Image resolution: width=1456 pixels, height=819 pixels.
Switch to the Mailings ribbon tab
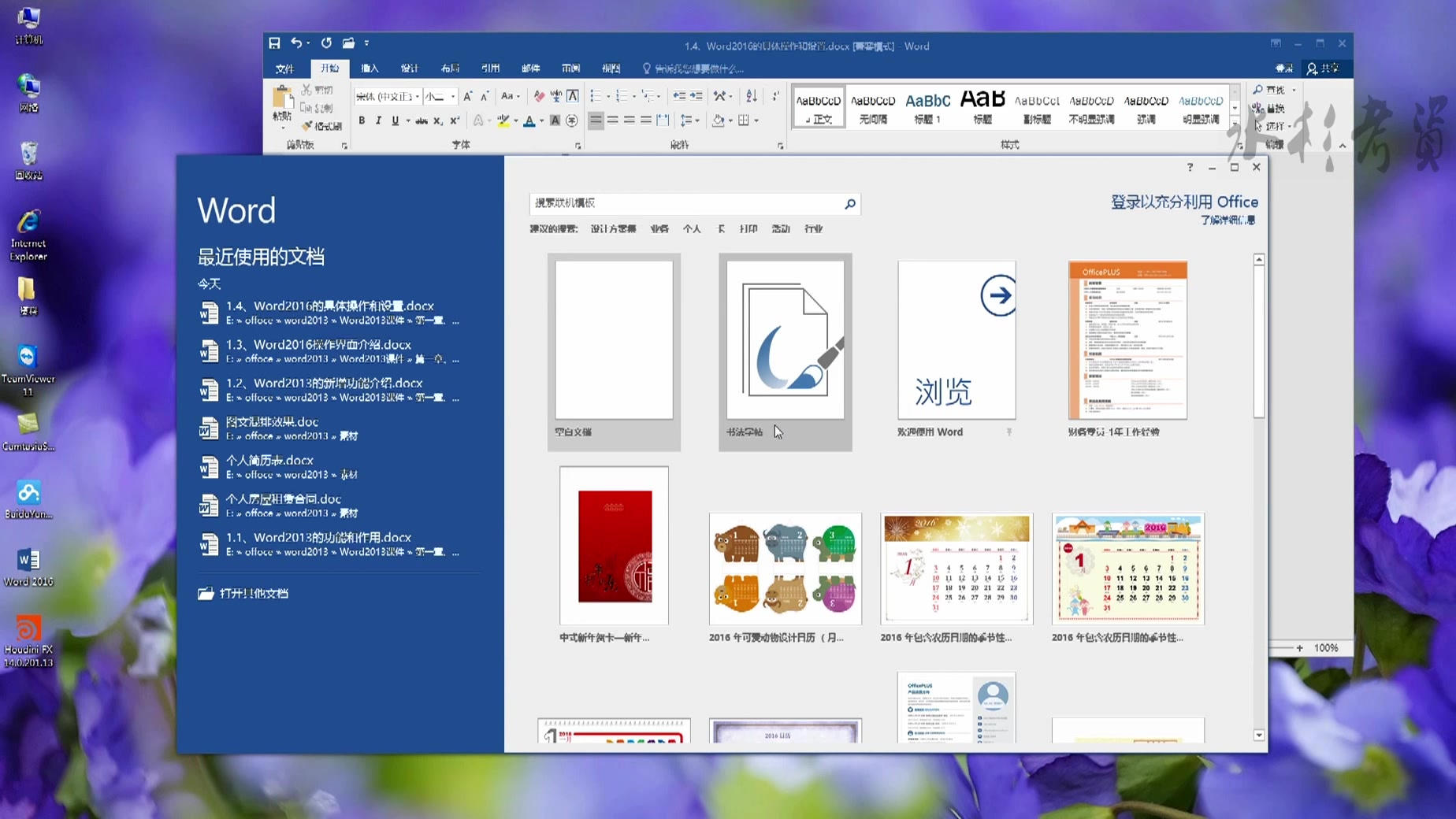point(530,69)
